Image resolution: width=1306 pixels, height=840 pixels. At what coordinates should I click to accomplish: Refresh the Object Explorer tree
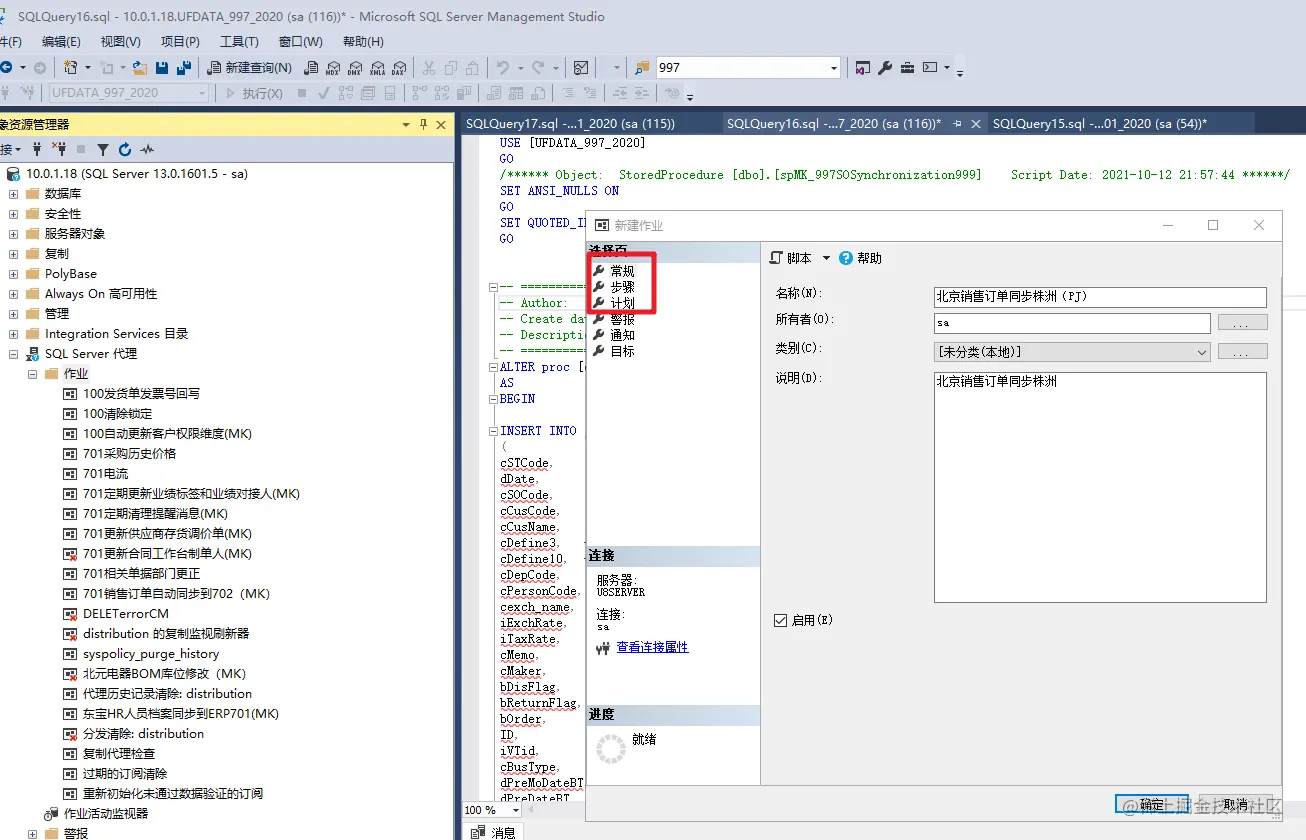coord(125,149)
